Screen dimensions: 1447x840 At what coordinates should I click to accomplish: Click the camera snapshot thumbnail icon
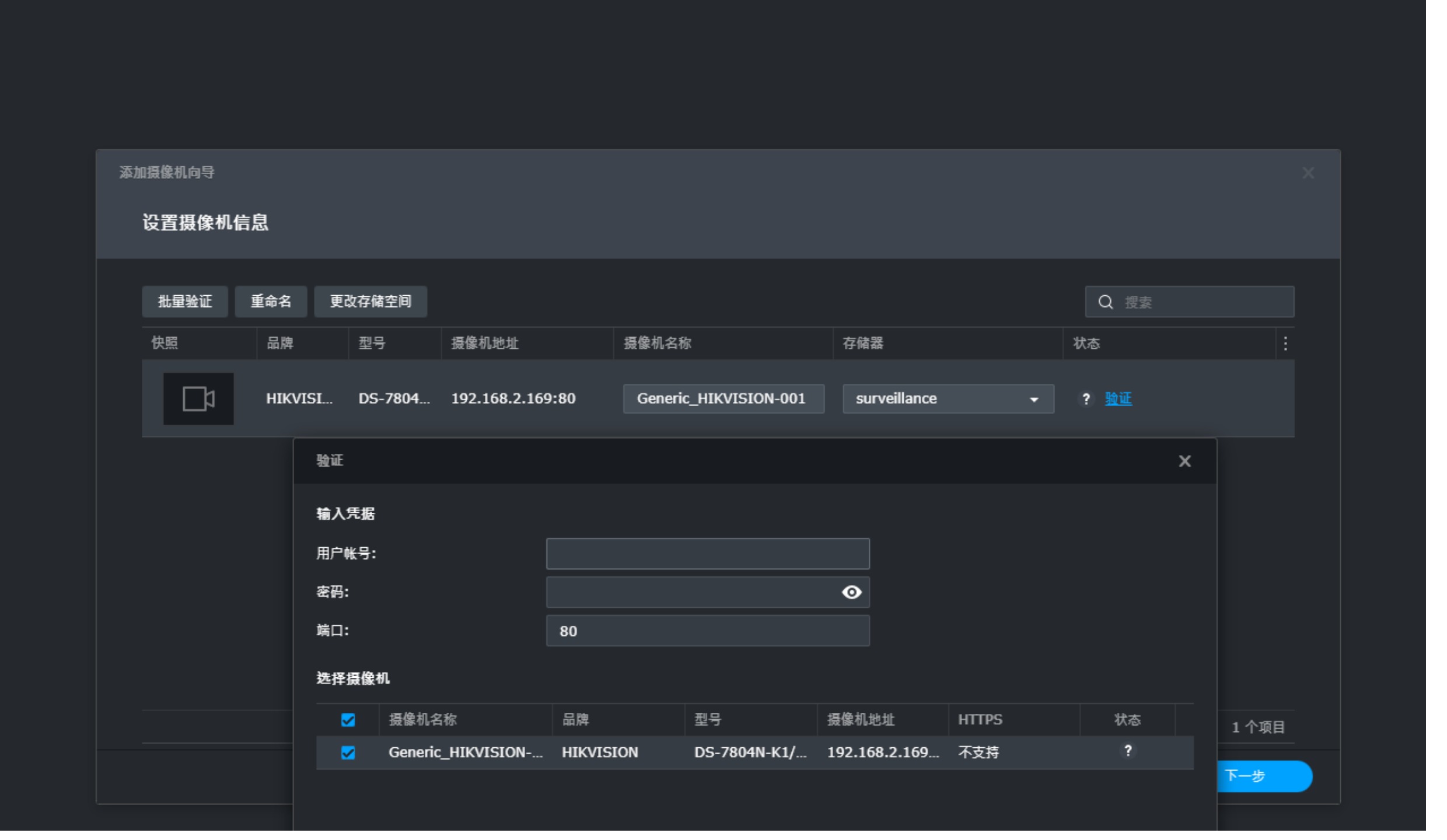pos(198,399)
